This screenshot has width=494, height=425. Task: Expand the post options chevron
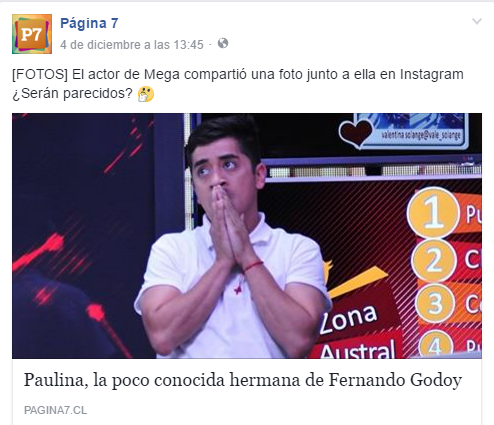(x=477, y=22)
